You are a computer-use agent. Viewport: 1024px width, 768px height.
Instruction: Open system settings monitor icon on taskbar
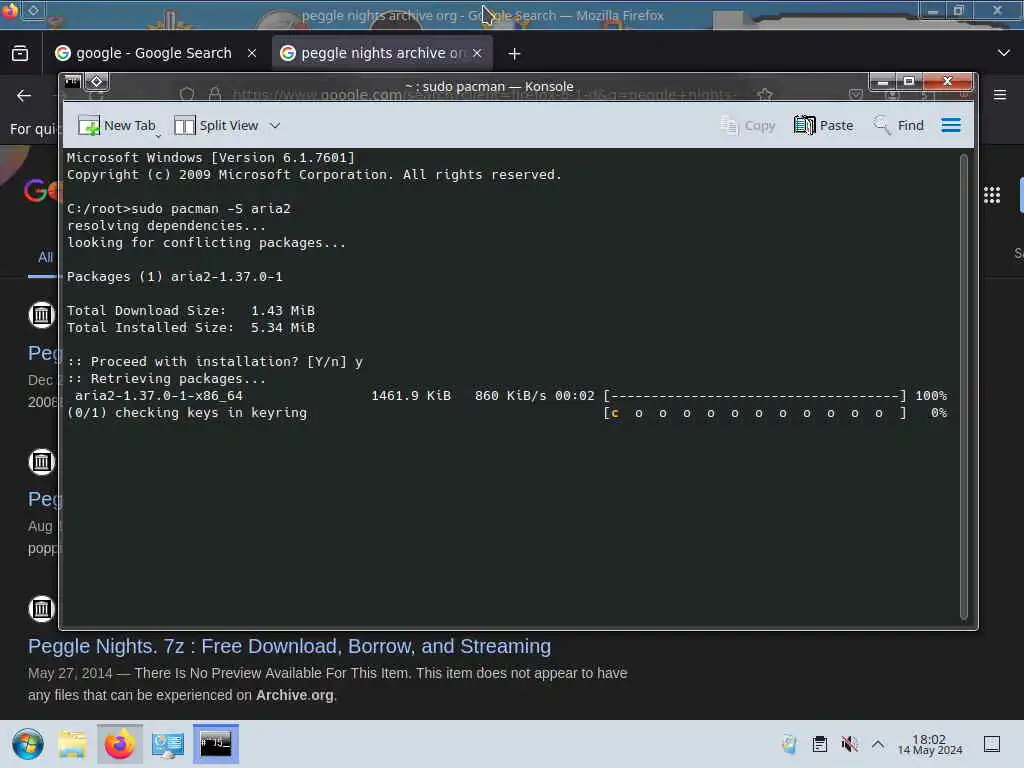168,744
